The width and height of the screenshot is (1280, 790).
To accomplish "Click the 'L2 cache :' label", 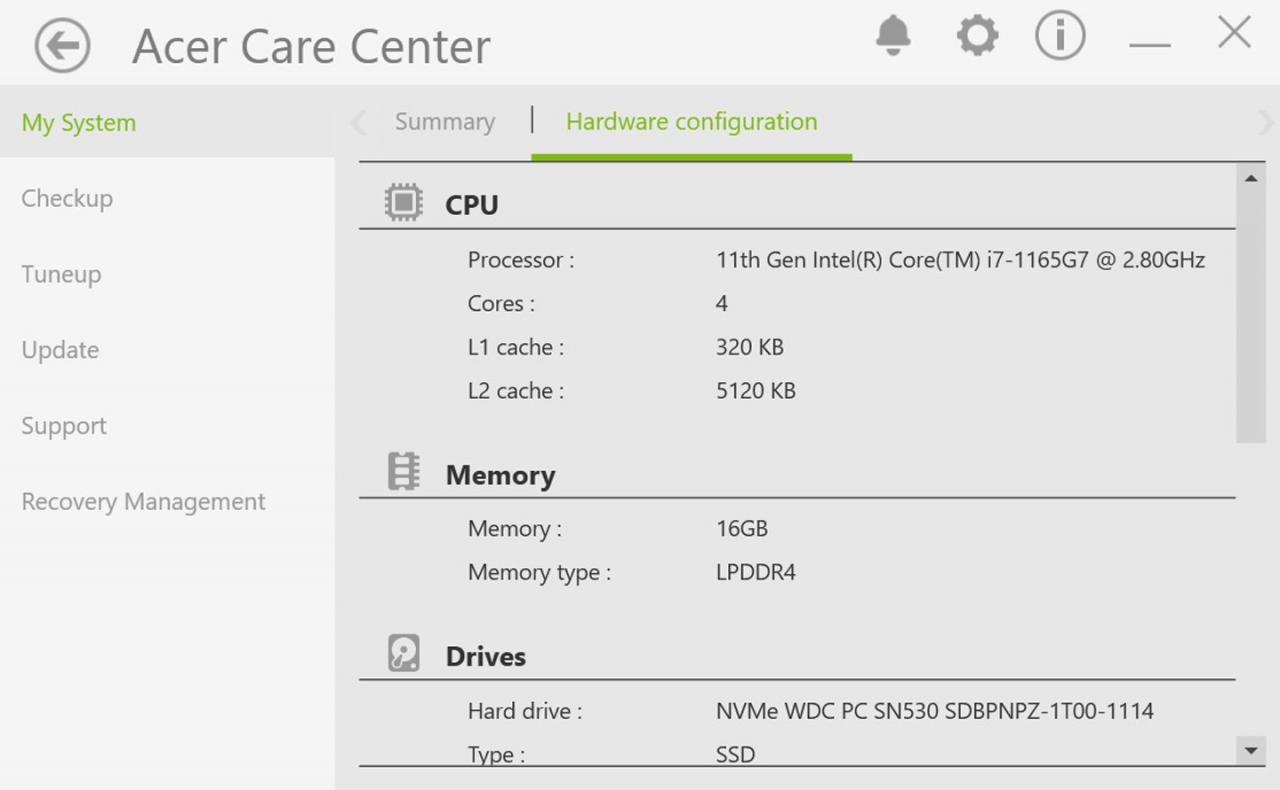I will pos(516,391).
